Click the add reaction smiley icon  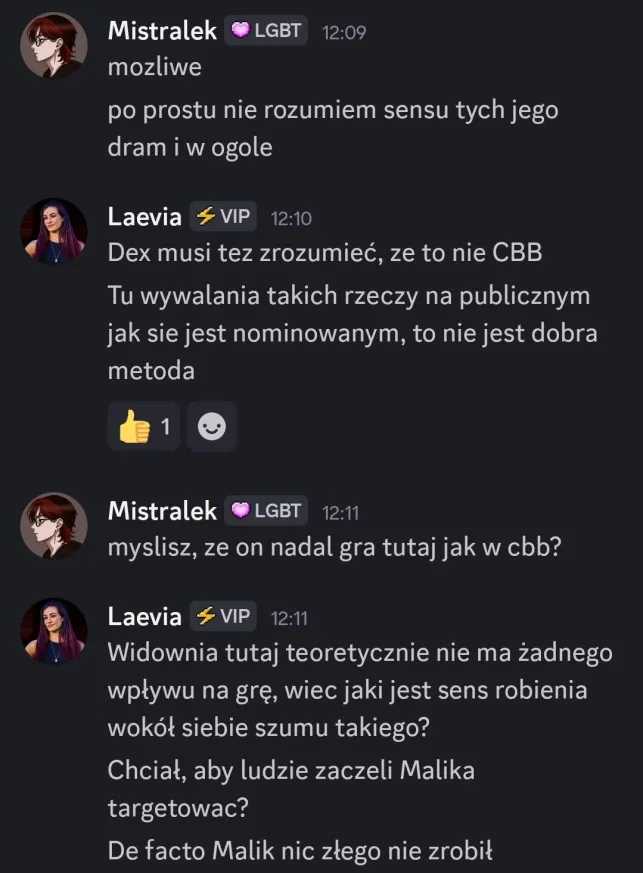point(212,428)
